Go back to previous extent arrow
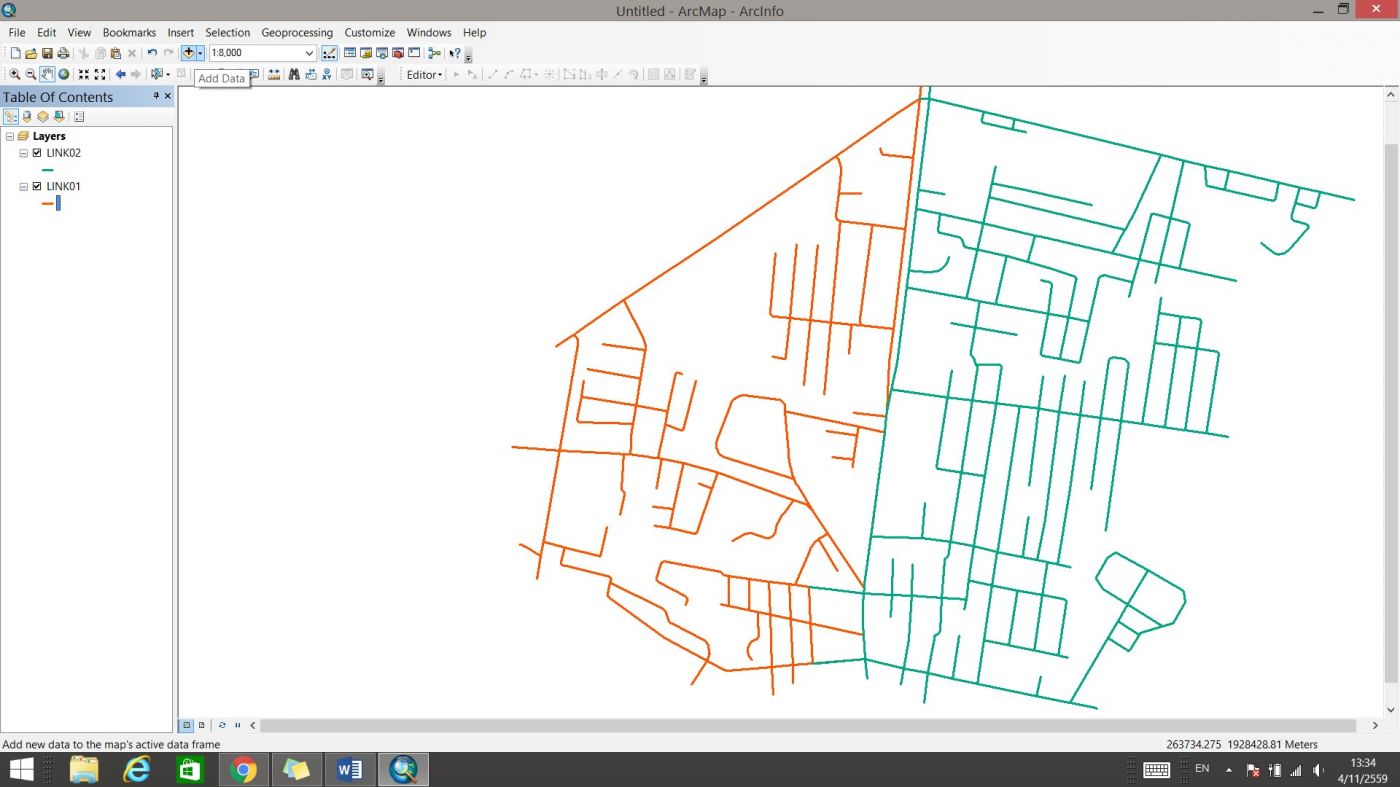This screenshot has height=787, width=1400. [120, 75]
